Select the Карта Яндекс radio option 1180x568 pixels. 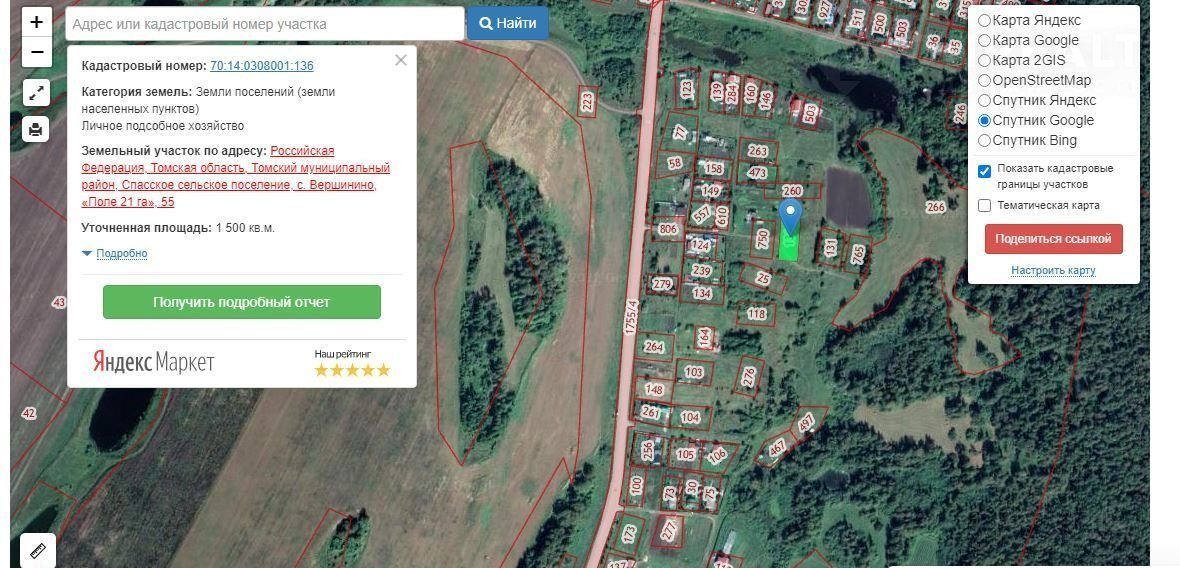tap(985, 20)
